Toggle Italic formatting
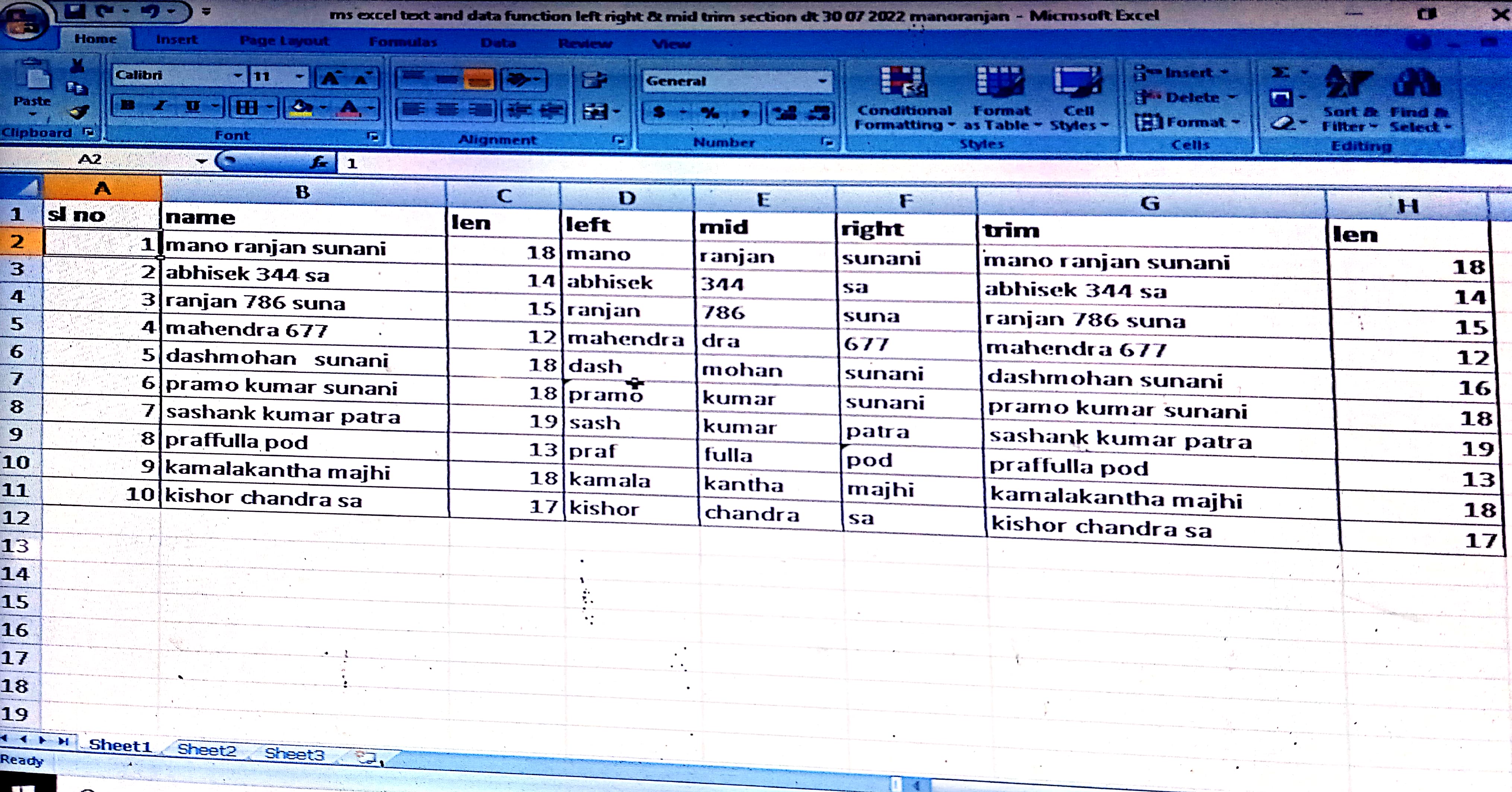Screen dimensions: 1512x792 [160, 106]
